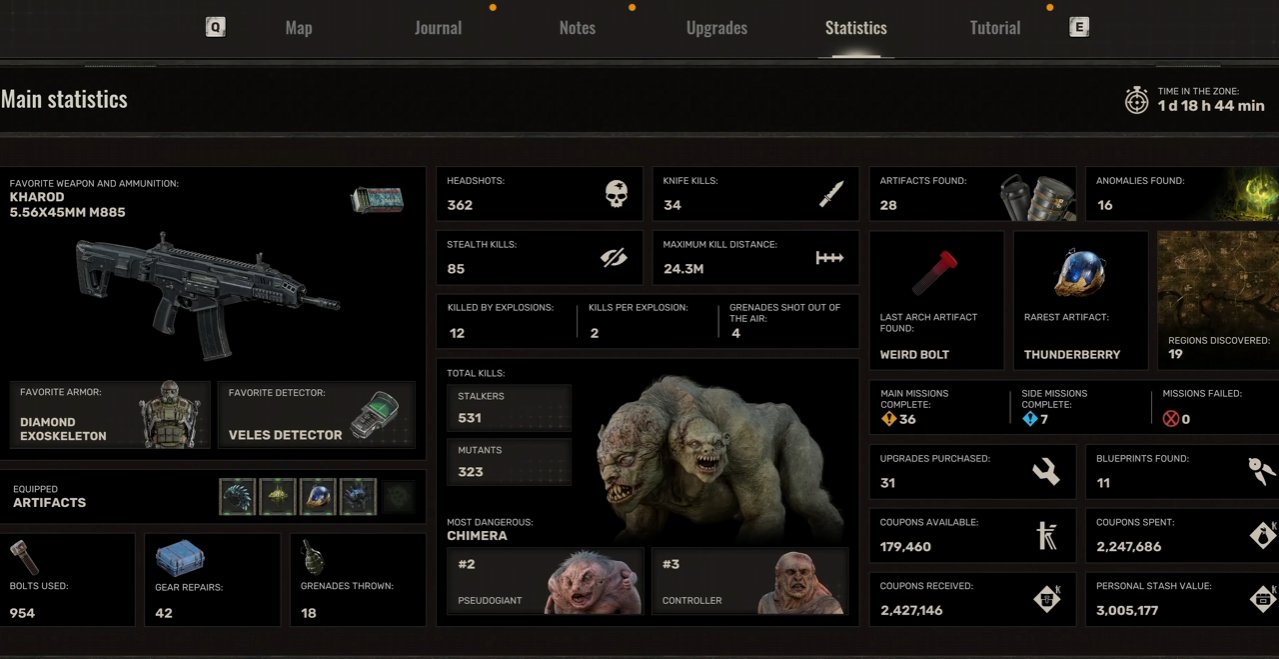Click the grenades thrown grenade icon
The image size is (1279, 659).
tap(313, 558)
